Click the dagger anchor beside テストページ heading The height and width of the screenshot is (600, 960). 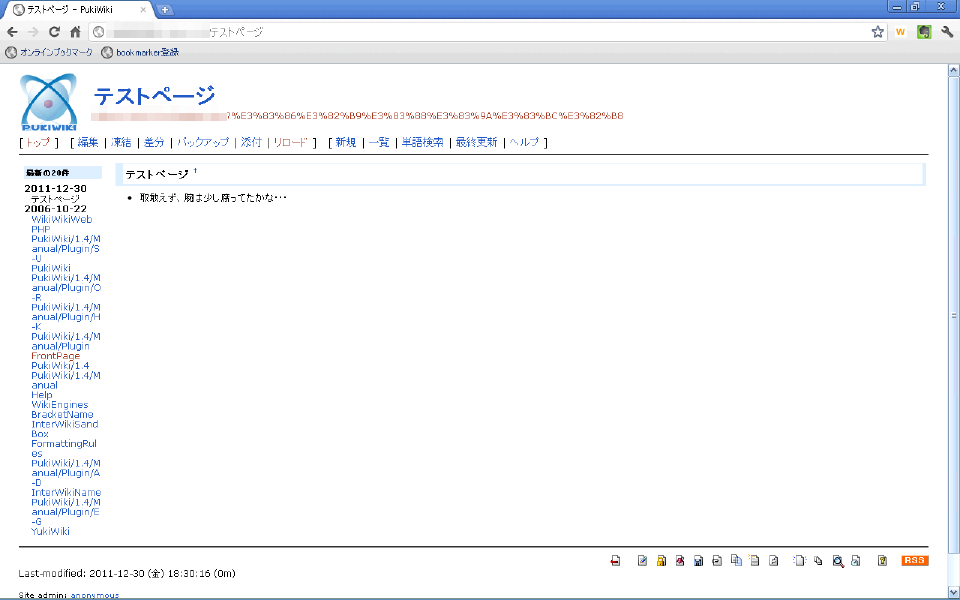[x=195, y=171]
